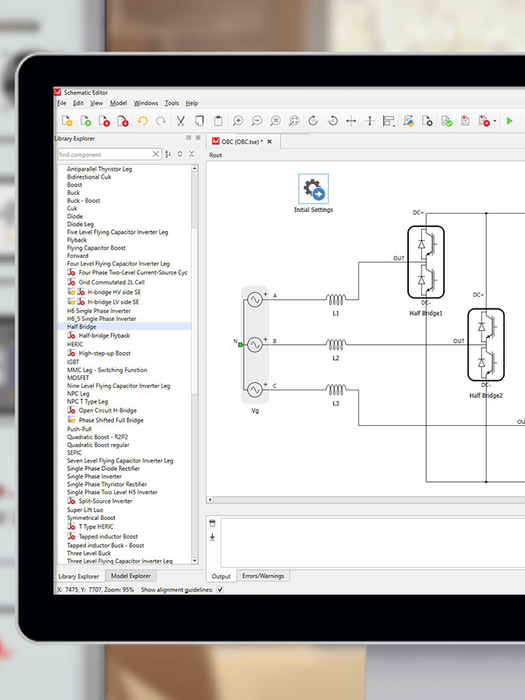
Task: Open the compile-and-load dropdown arrow
Action: pyautogui.click(x=495, y=121)
